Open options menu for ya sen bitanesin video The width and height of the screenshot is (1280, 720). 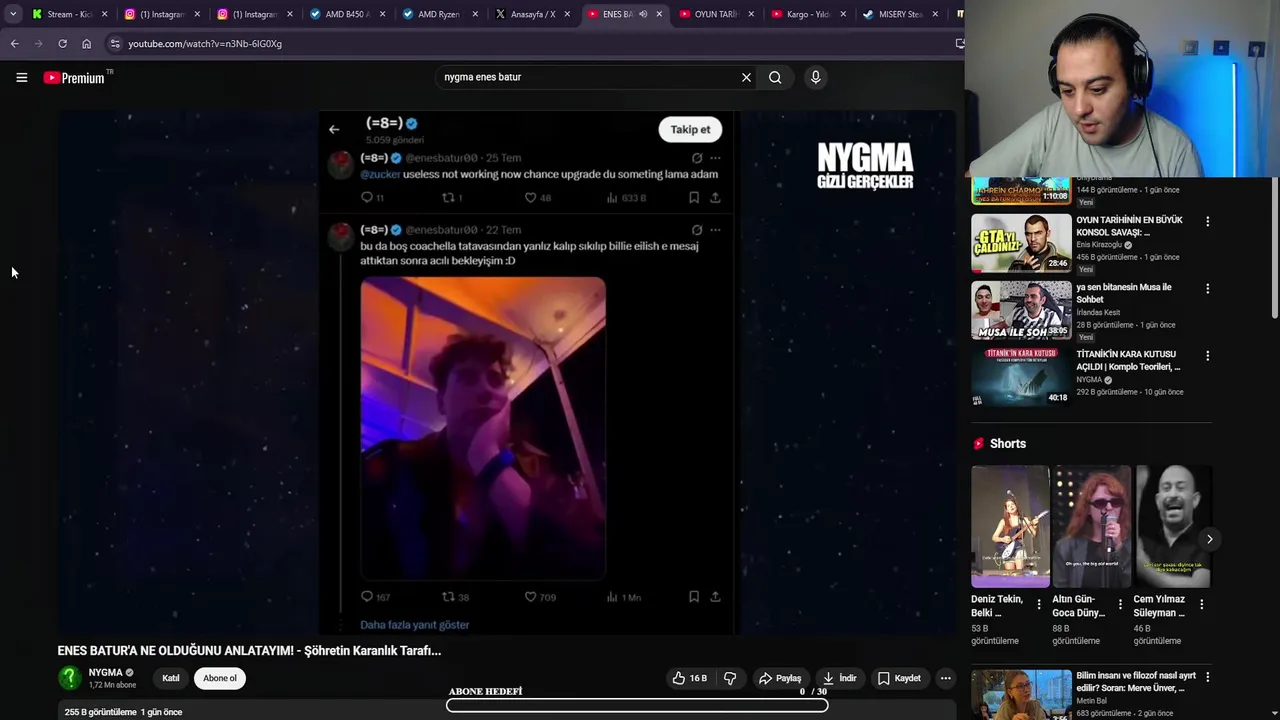click(1207, 288)
